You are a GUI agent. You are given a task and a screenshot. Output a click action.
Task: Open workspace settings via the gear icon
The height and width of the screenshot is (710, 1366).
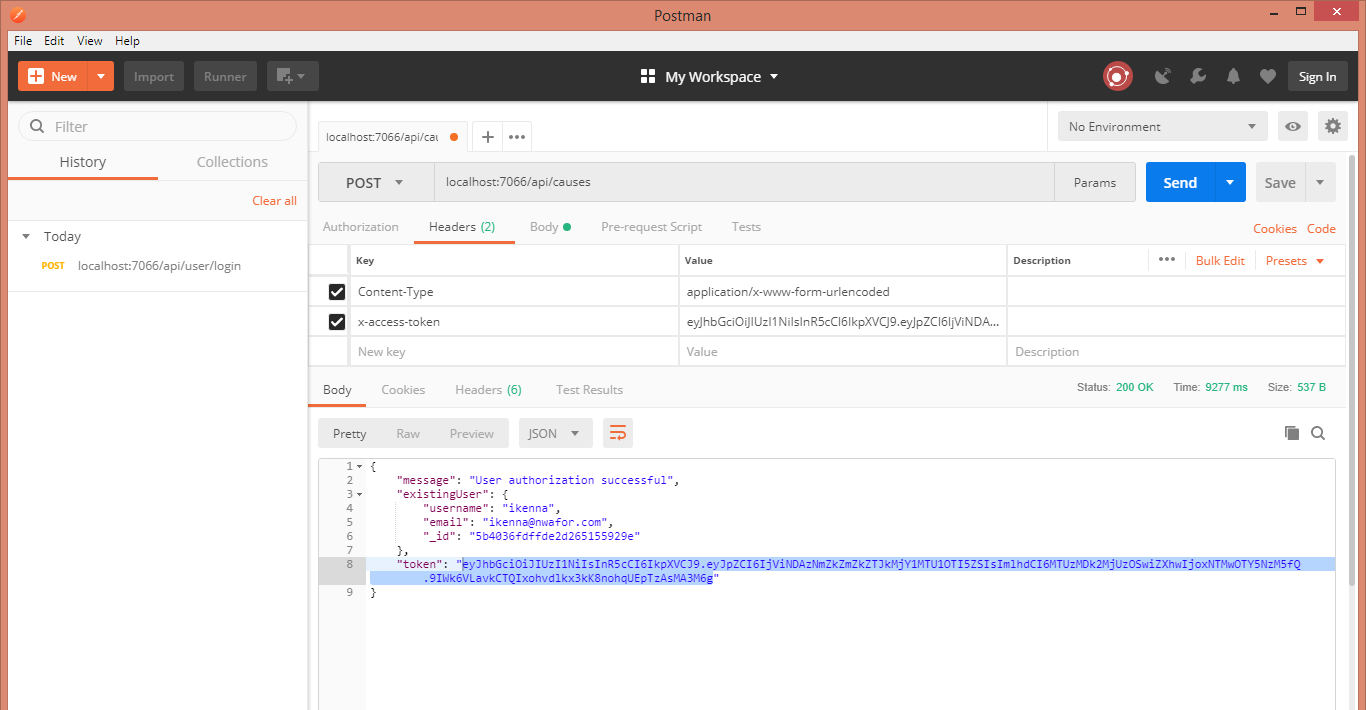click(x=1332, y=126)
